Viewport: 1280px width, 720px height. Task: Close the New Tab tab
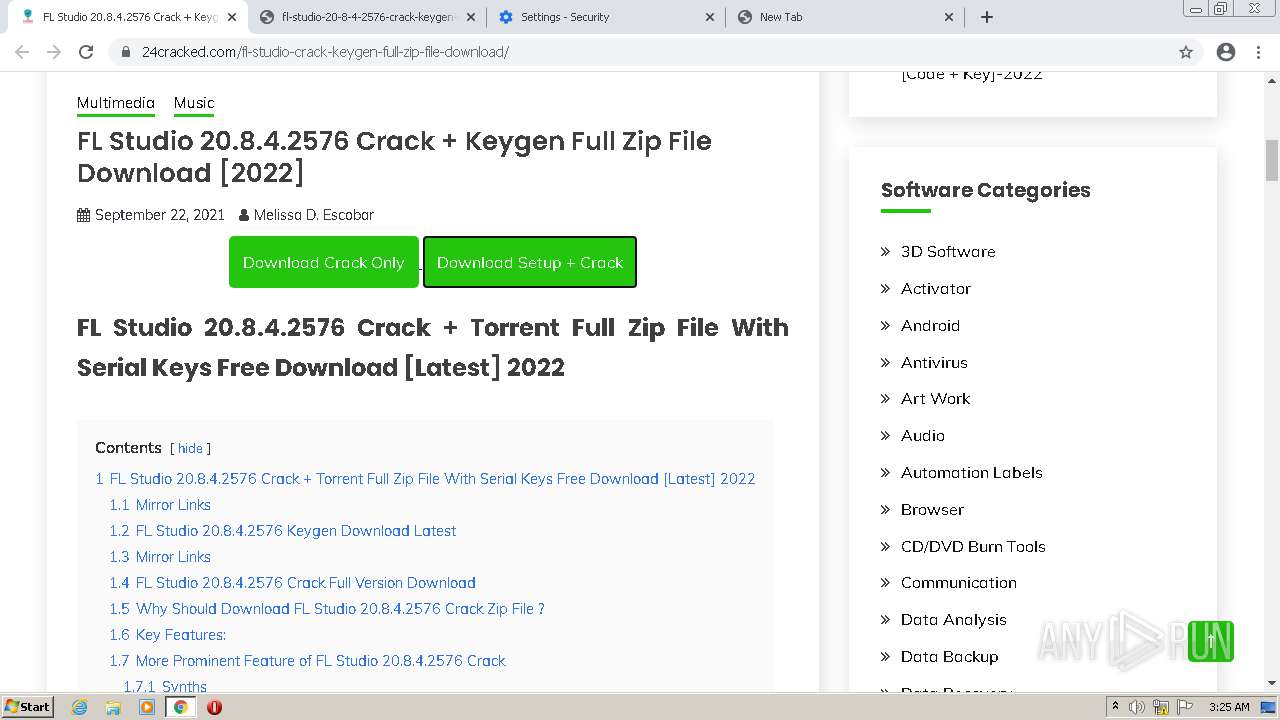949,17
